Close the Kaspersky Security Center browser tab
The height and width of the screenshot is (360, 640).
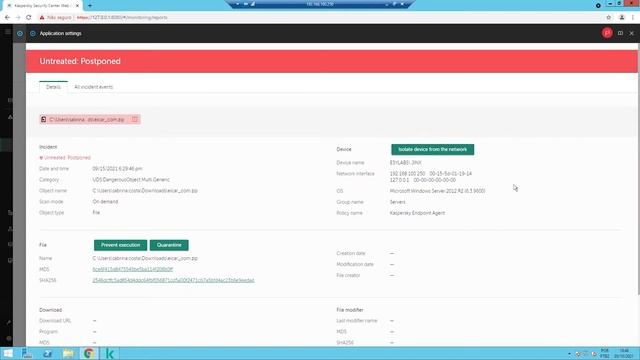tap(77, 6)
